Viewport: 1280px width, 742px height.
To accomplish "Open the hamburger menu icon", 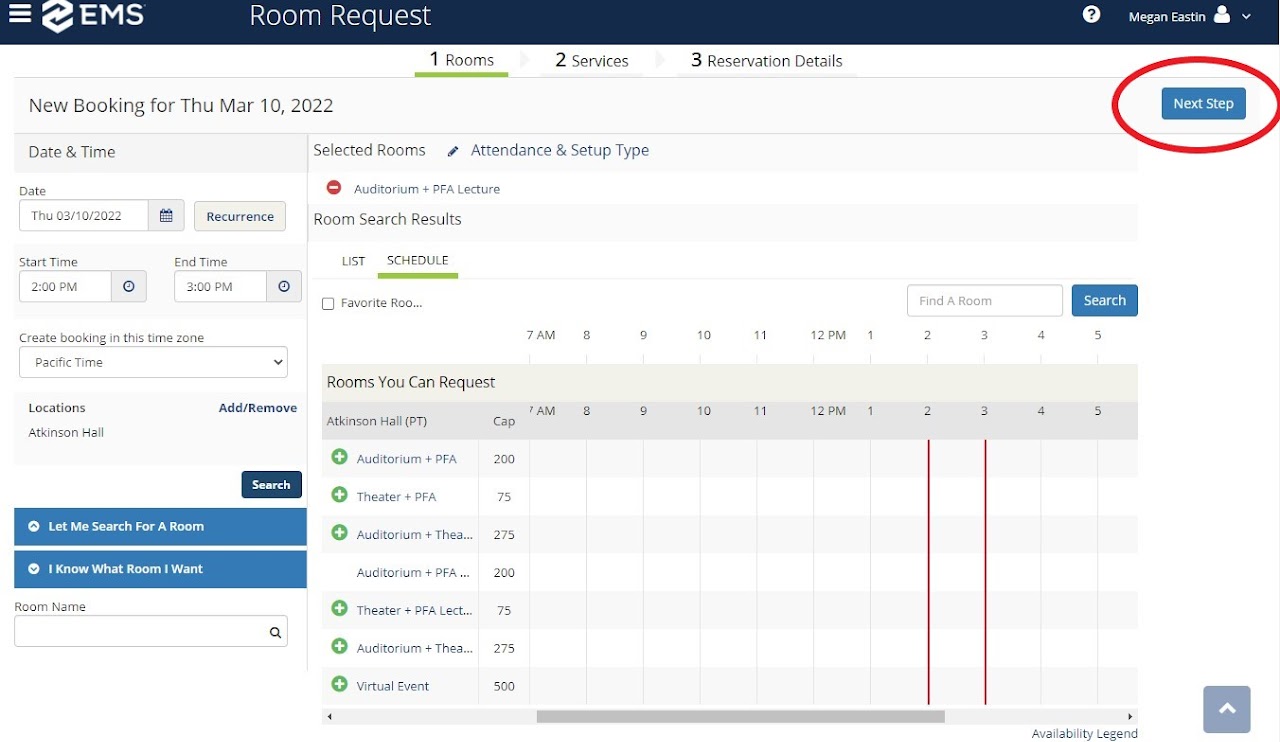I will tap(19, 14).
